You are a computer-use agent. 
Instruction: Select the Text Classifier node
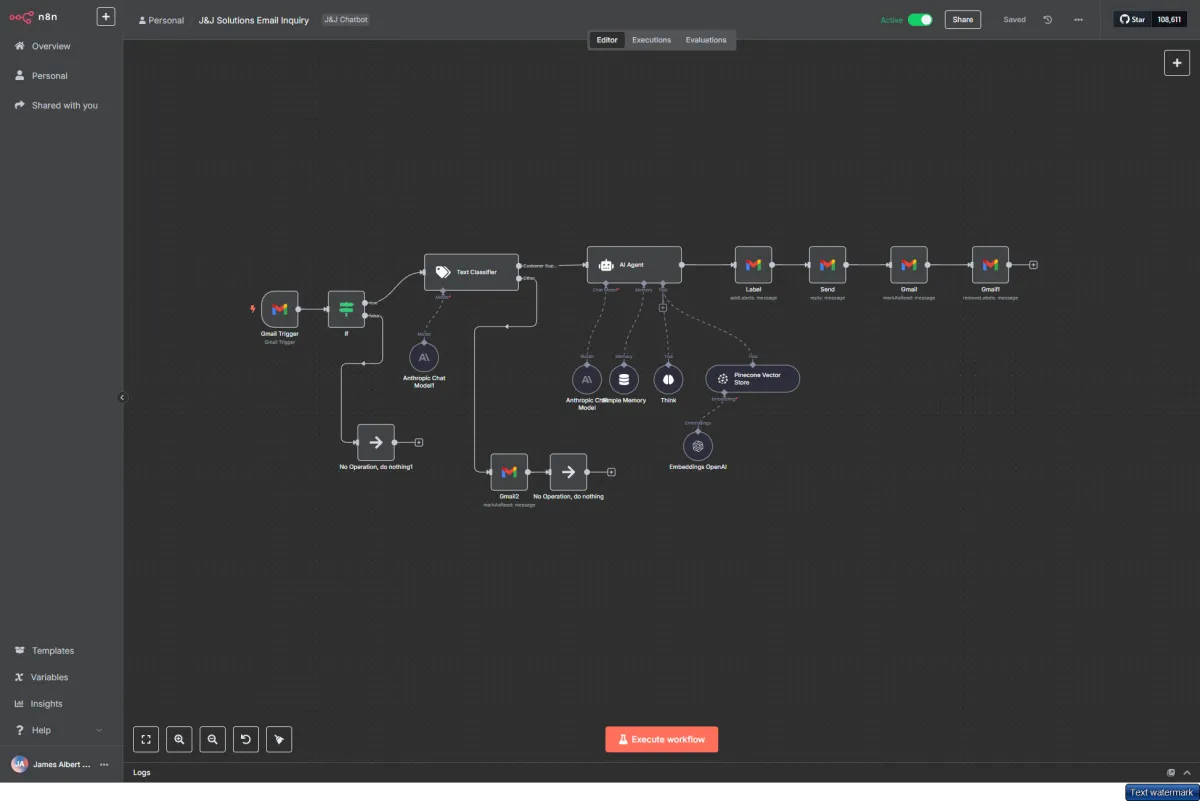[x=471, y=272]
